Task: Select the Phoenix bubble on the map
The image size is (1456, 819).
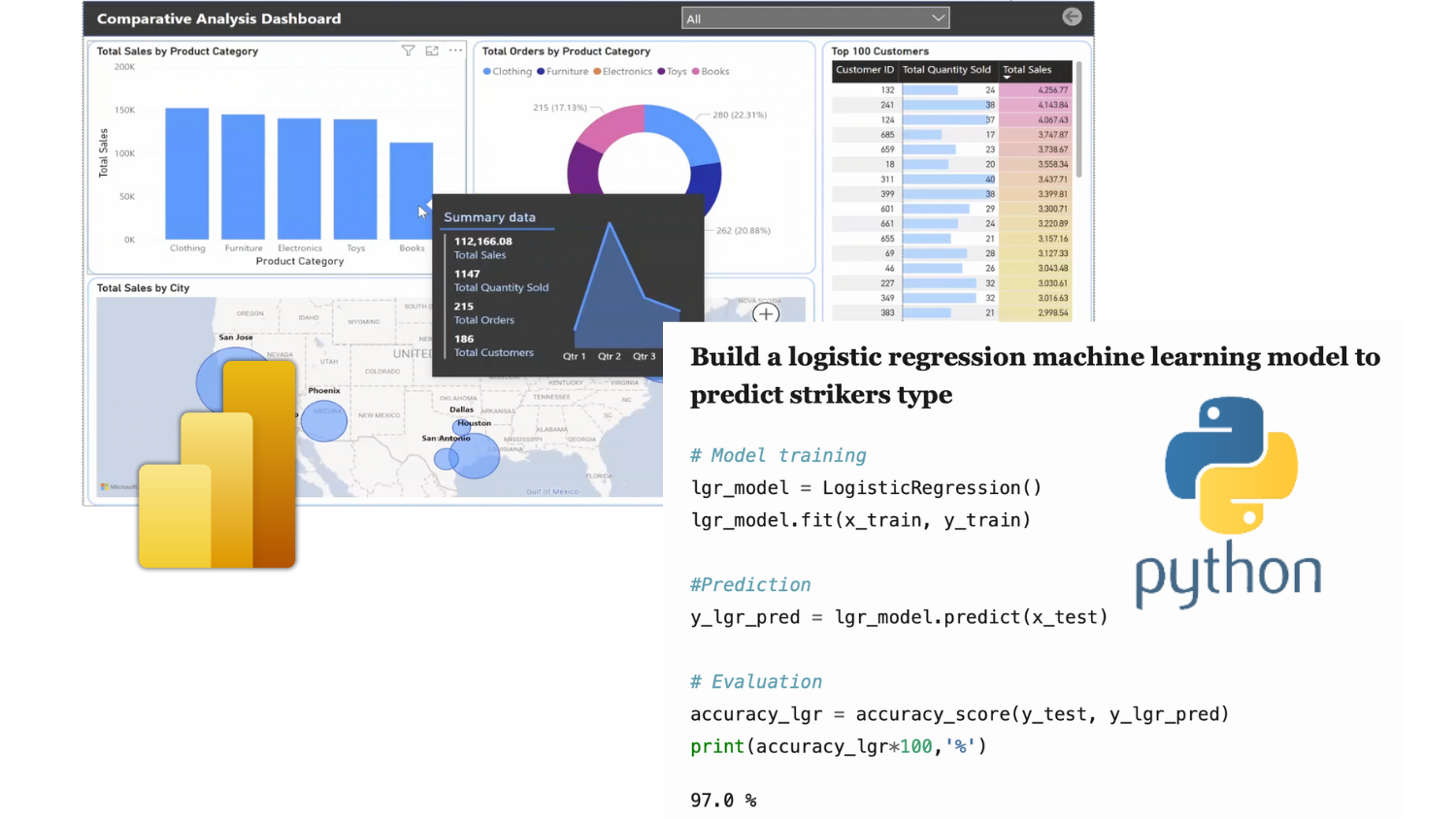Action: pos(323,421)
